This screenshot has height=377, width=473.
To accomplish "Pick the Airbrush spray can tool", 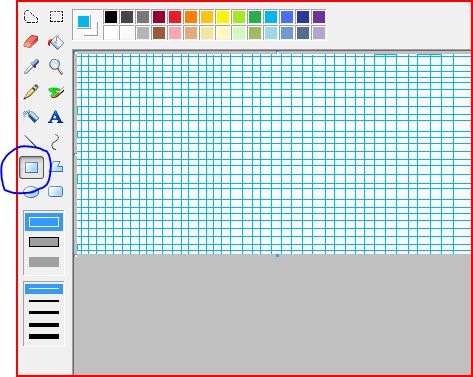I will (31, 117).
